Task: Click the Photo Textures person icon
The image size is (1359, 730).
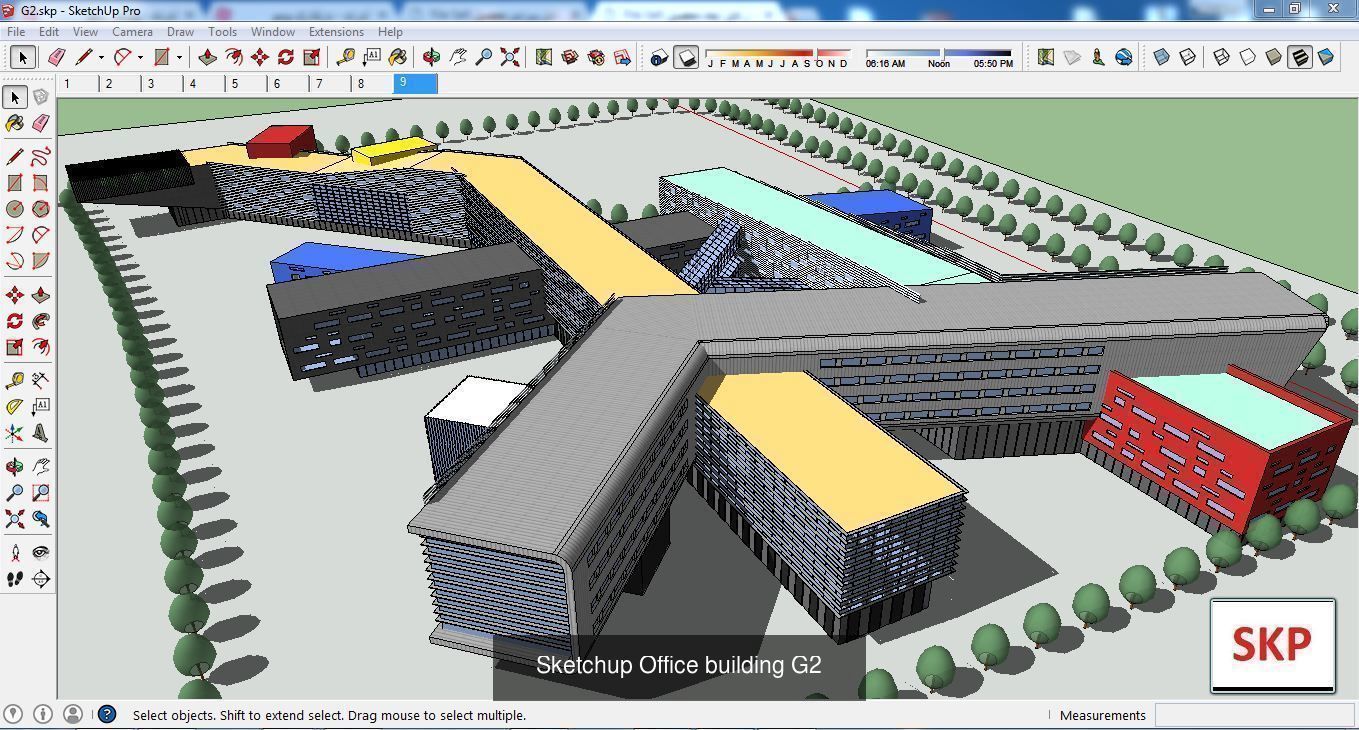Action: pos(1098,58)
